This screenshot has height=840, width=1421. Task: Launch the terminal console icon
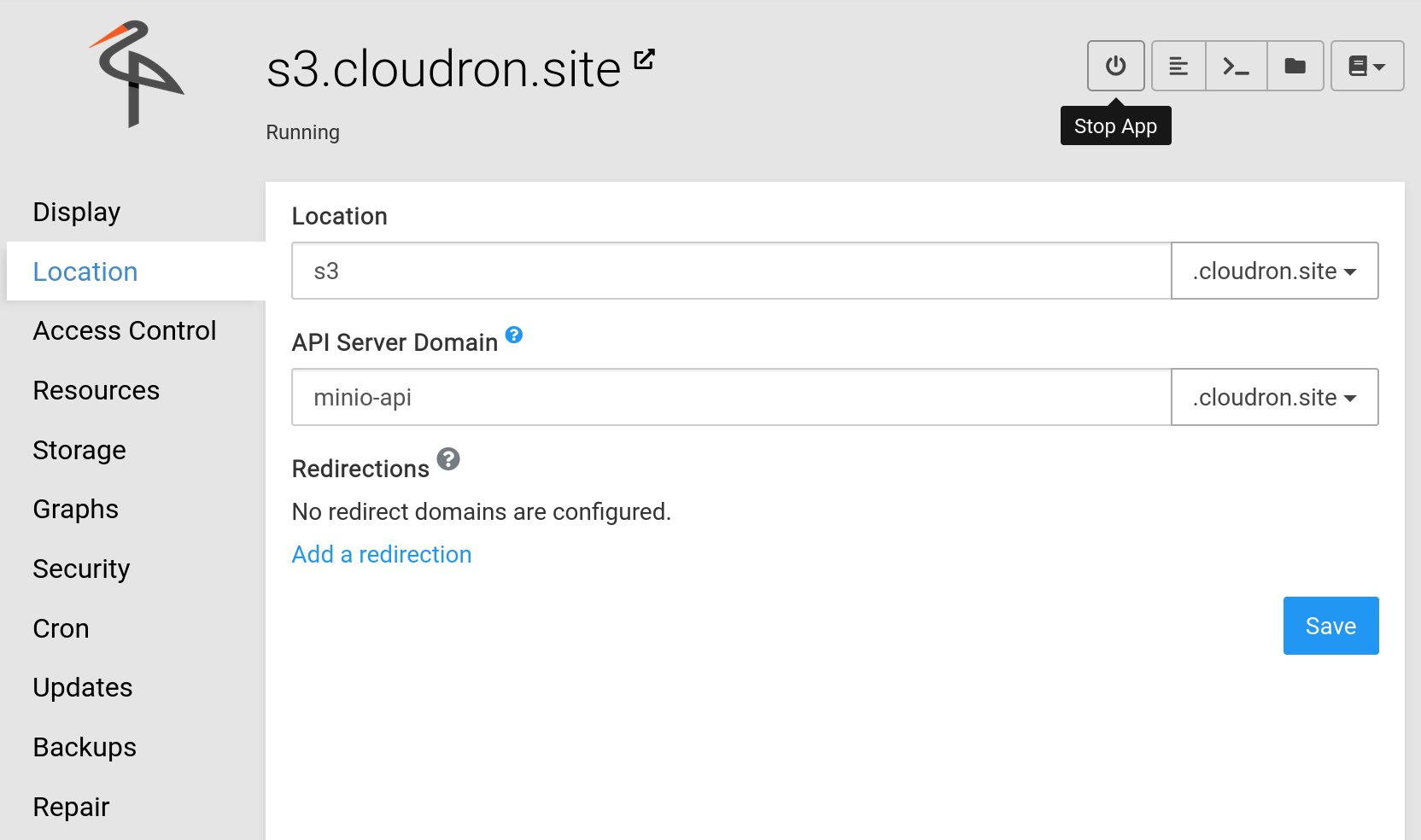[x=1236, y=66]
